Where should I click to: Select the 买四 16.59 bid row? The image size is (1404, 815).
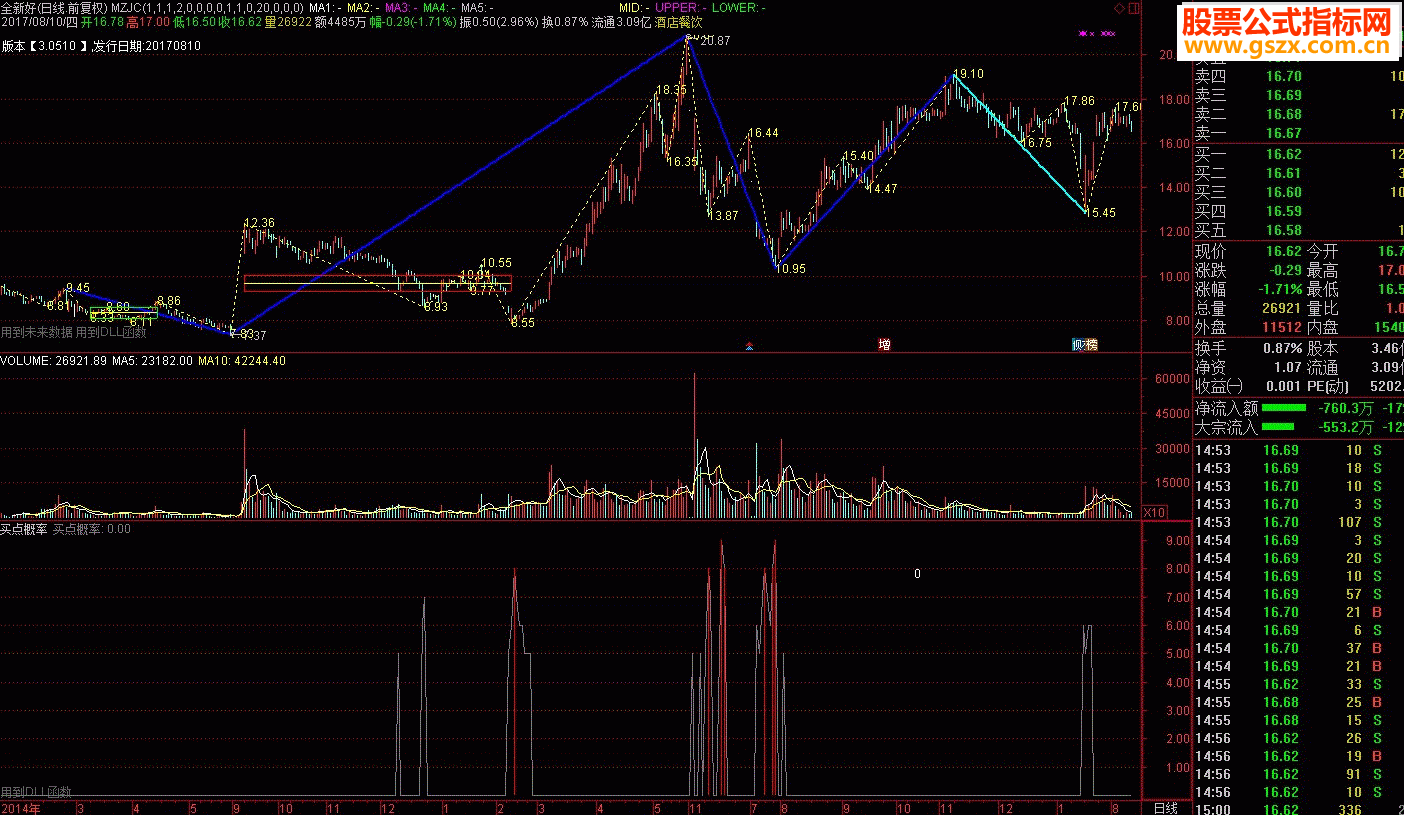tap(1298, 211)
